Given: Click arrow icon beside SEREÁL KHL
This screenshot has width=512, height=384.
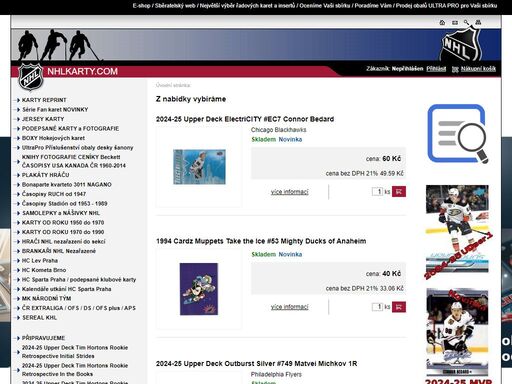Looking at the screenshot, I should click(18, 318).
